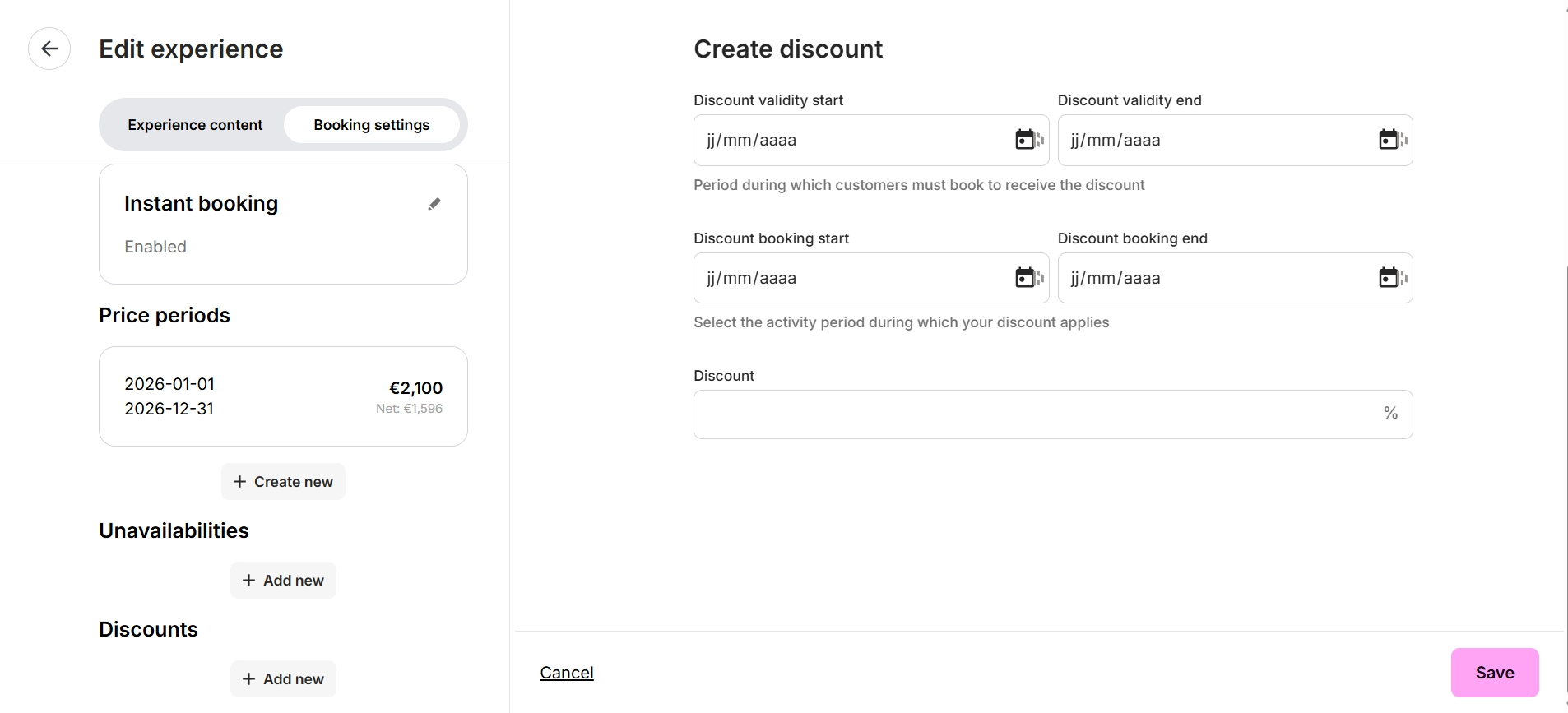
Task: Switch to Experience content tab
Action: (195, 125)
